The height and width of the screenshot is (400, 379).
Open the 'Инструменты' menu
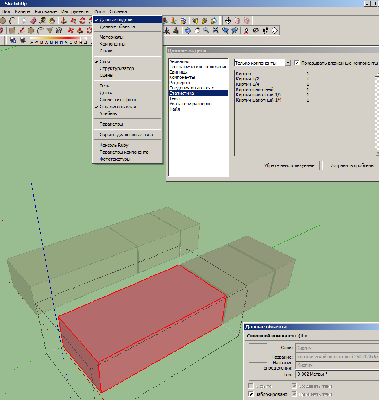click(x=75, y=12)
